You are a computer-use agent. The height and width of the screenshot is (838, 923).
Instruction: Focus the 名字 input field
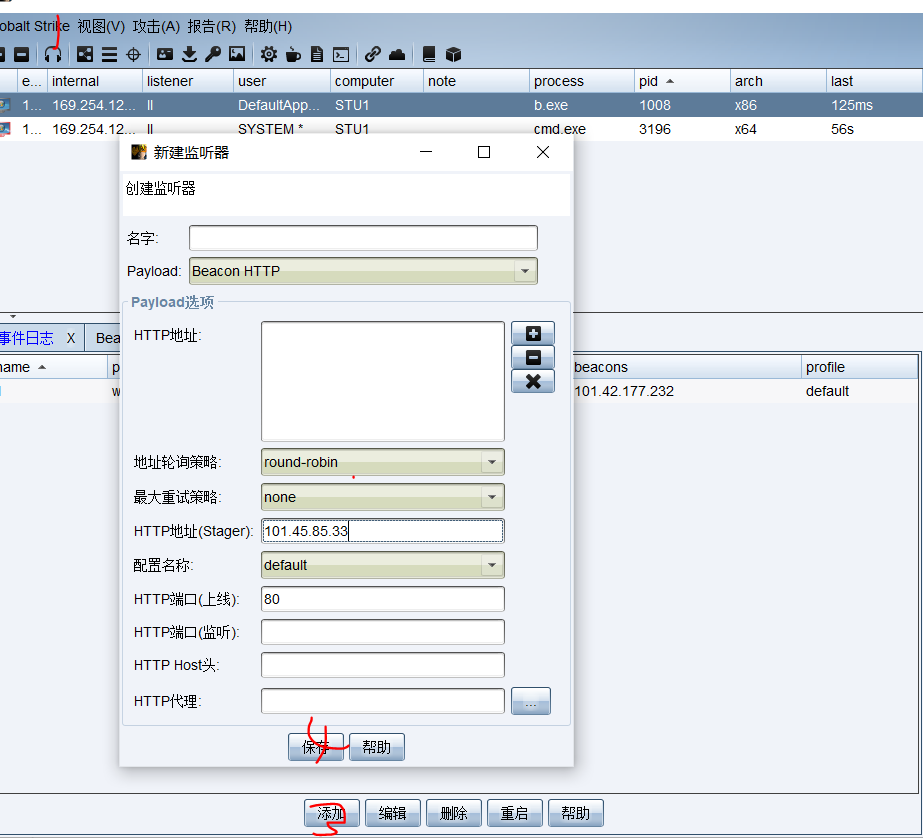[363, 238]
